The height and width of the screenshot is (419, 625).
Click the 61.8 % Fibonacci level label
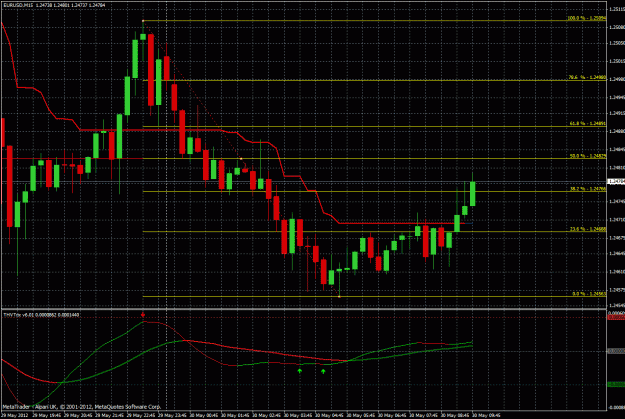click(x=588, y=124)
